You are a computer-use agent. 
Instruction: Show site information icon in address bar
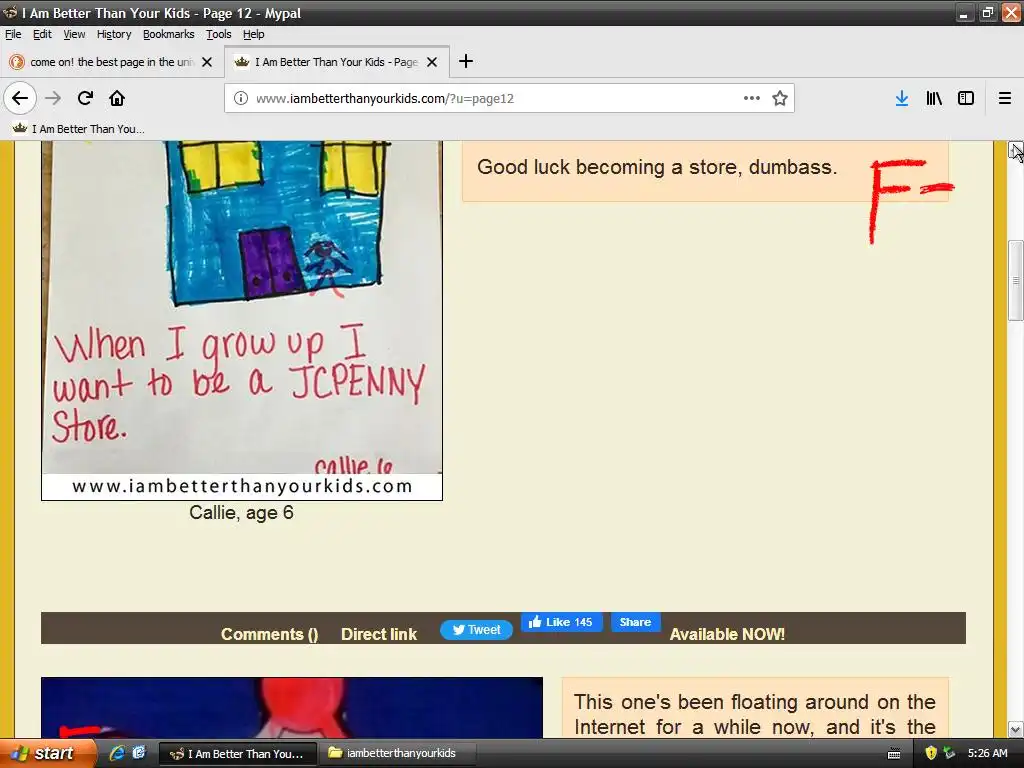coord(241,98)
